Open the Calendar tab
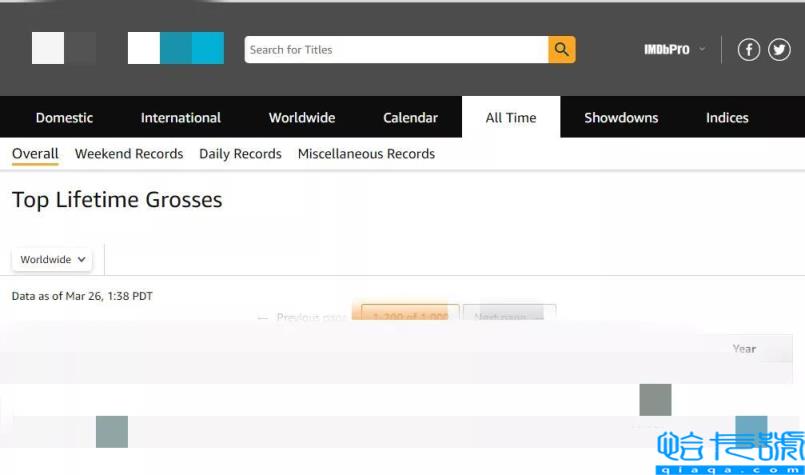Image resolution: width=805 pixels, height=475 pixels. click(x=410, y=118)
